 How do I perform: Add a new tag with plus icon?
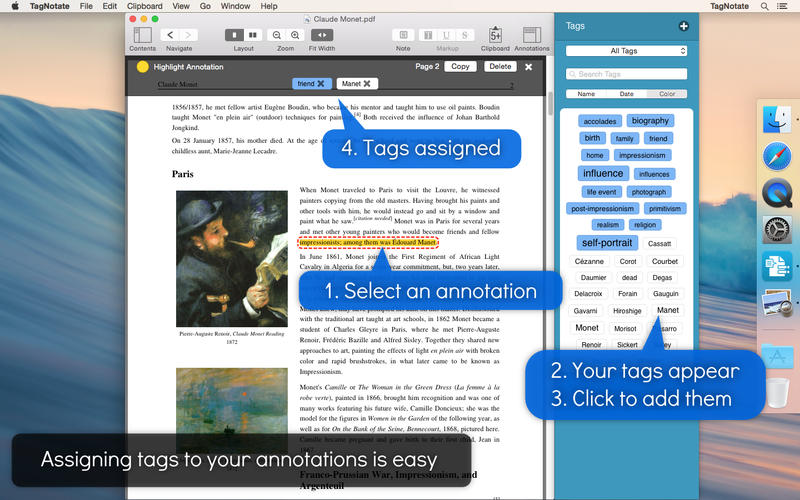click(684, 26)
